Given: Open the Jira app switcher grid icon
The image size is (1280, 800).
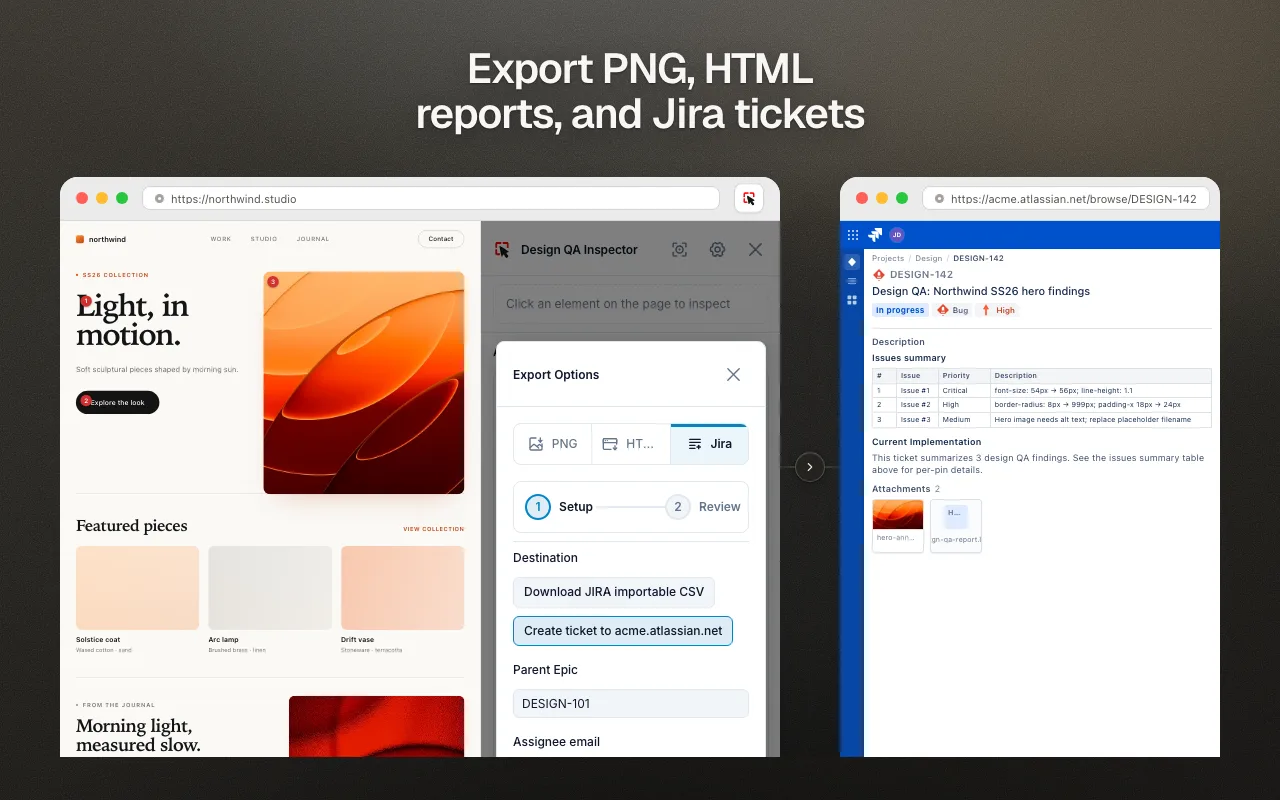Looking at the screenshot, I should click(853, 235).
